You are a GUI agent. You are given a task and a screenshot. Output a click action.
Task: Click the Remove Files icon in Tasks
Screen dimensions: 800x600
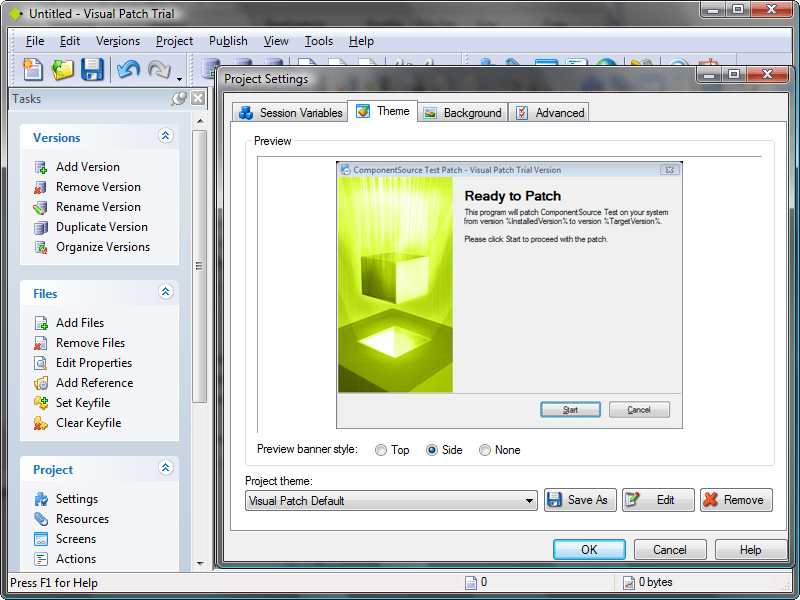click(x=41, y=343)
